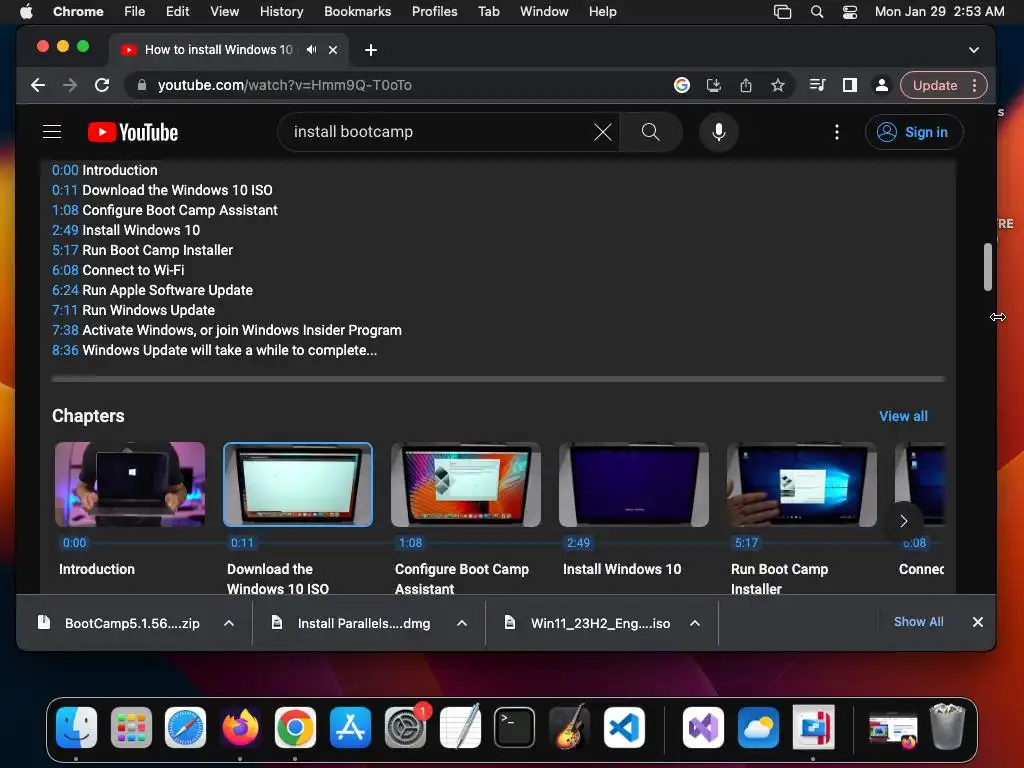
Task: Open System Preferences from the Dock
Action: point(406,728)
